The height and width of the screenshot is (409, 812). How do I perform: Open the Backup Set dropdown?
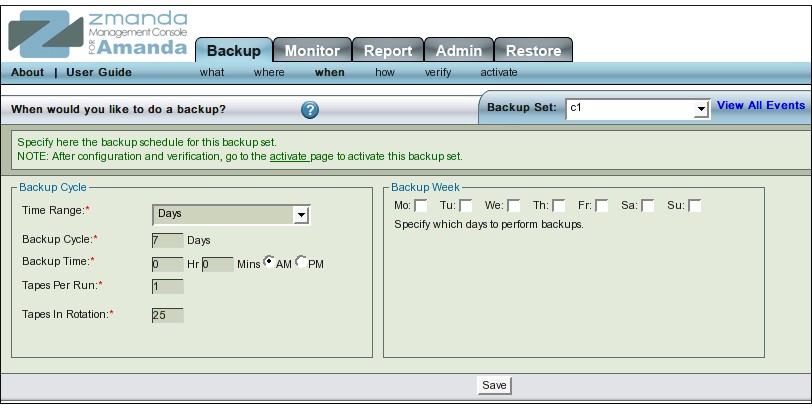click(637, 109)
